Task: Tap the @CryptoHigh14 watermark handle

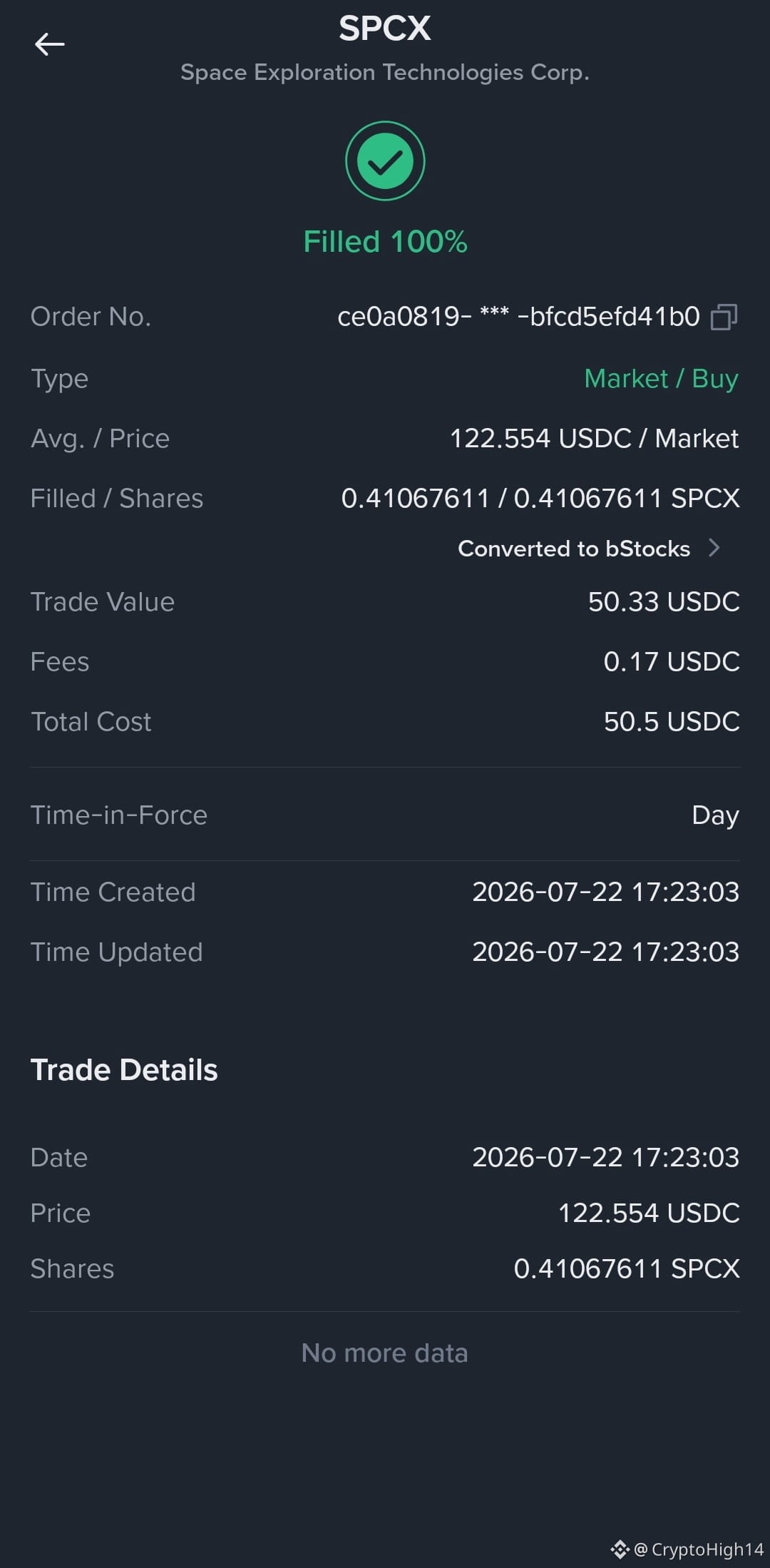Action: click(699, 1549)
